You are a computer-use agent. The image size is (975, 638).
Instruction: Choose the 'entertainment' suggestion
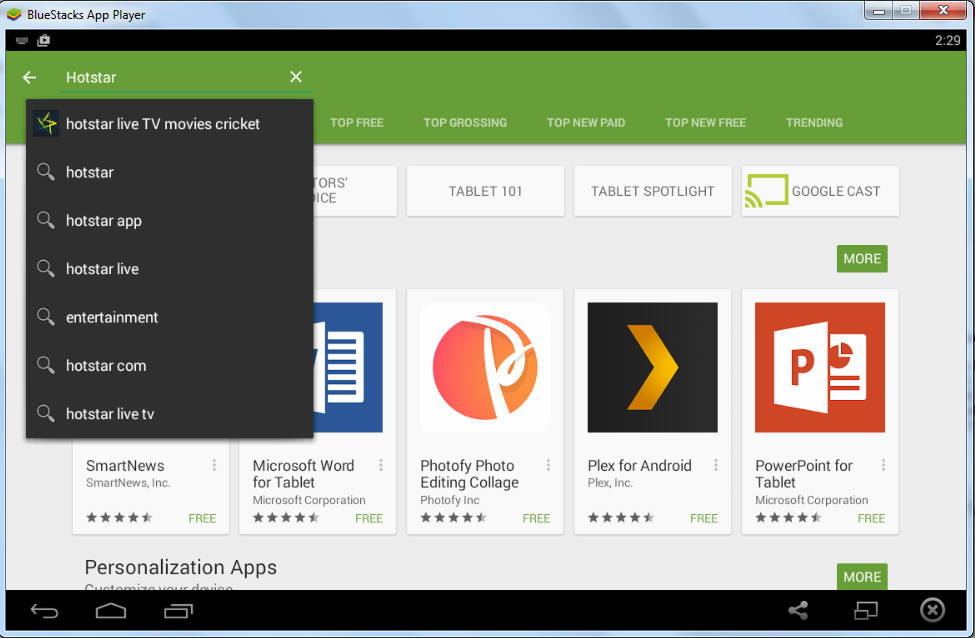coord(169,317)
